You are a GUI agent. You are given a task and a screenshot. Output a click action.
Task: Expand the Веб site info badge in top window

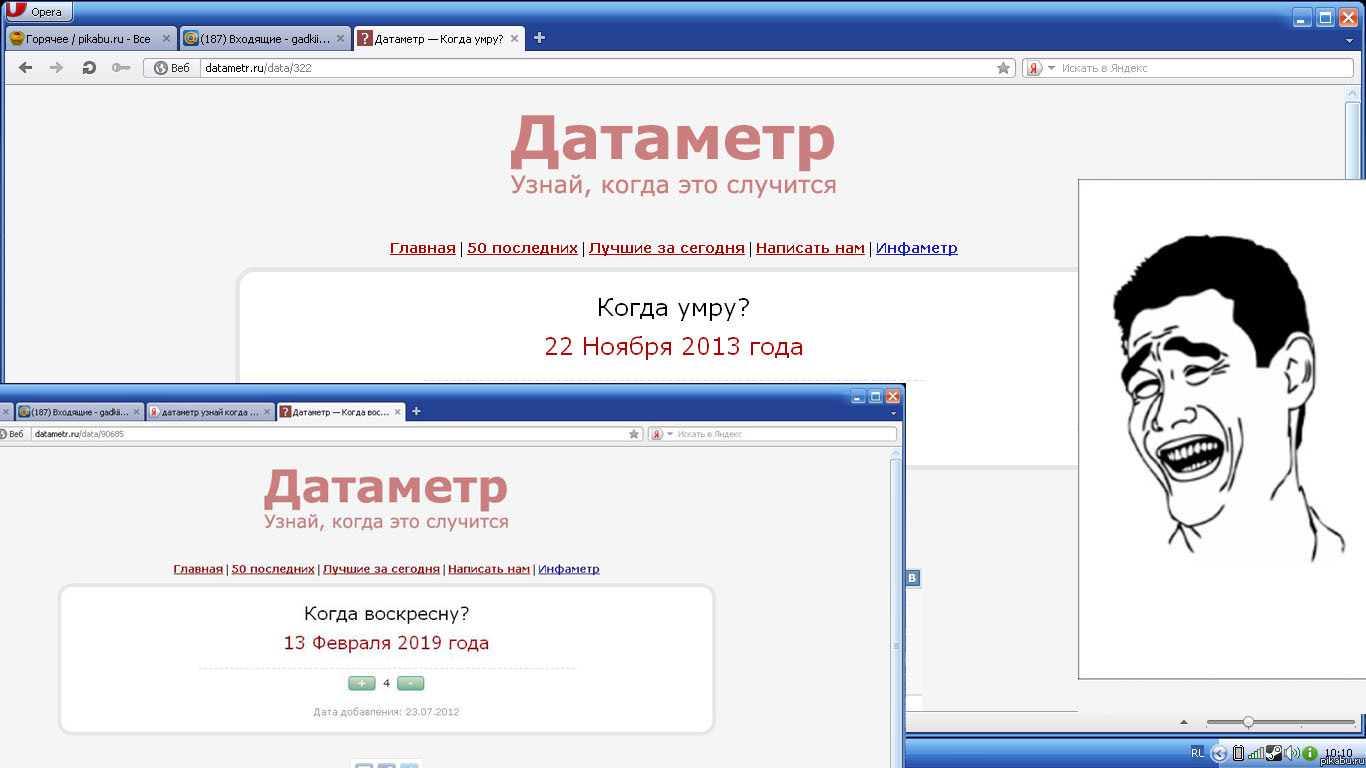click(171, 68)
